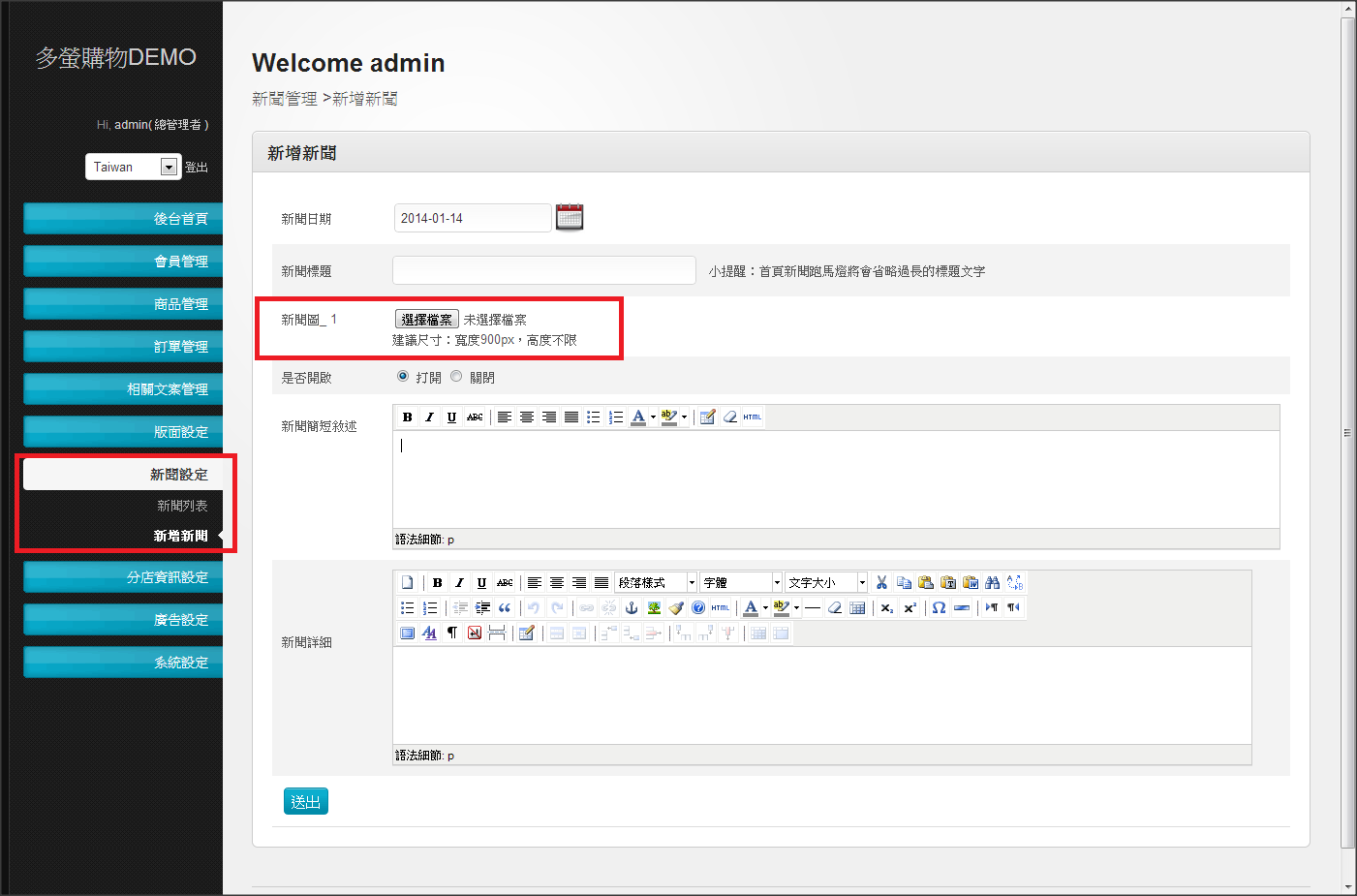Expand the 段落樣式 paragraph style dropdown
Image resolution: width=1357 pixels, height=896 pixels.
click(x=692, y=582)
